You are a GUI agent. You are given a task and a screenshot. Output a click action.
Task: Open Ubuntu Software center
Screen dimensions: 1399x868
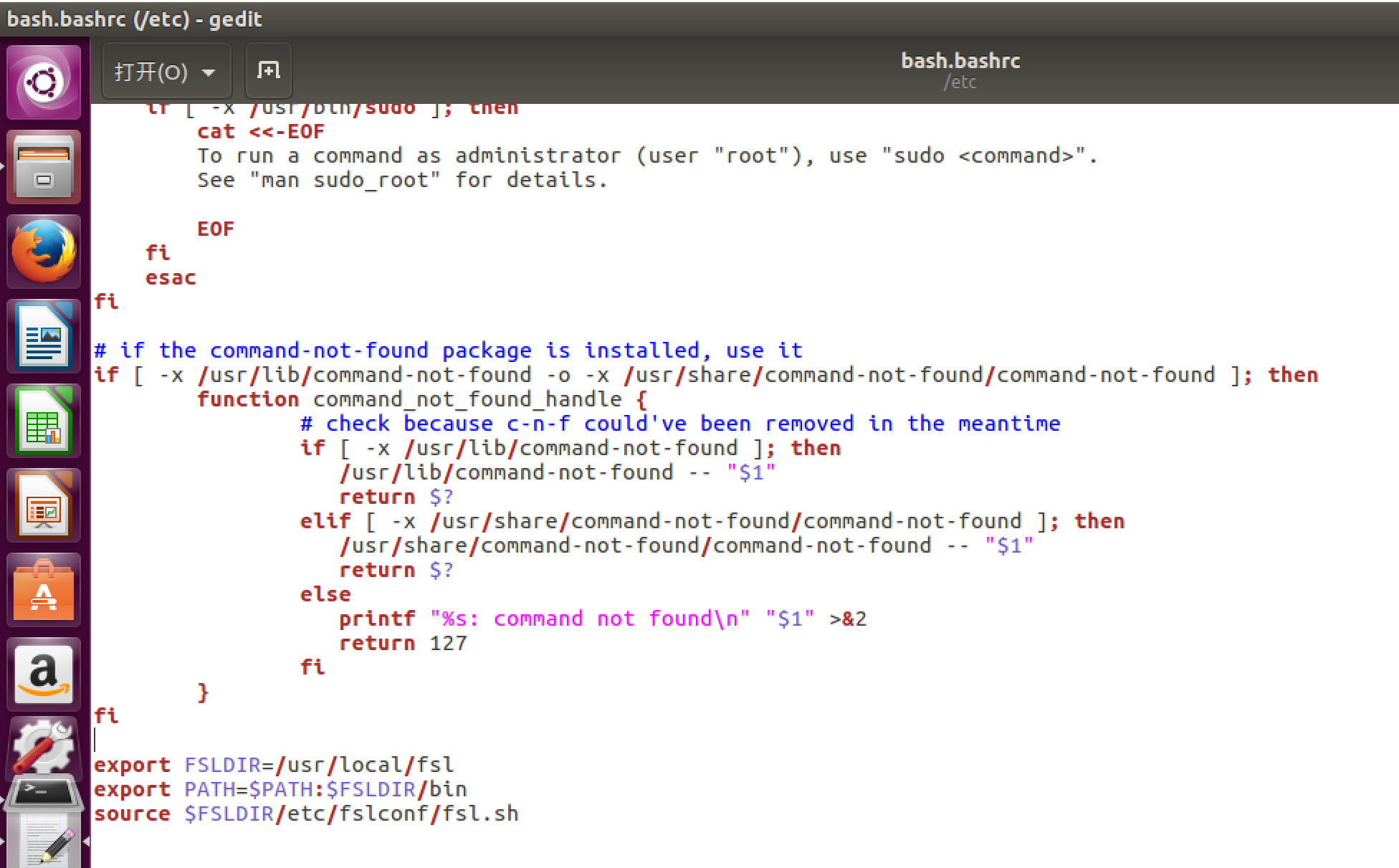pos(43,590)
